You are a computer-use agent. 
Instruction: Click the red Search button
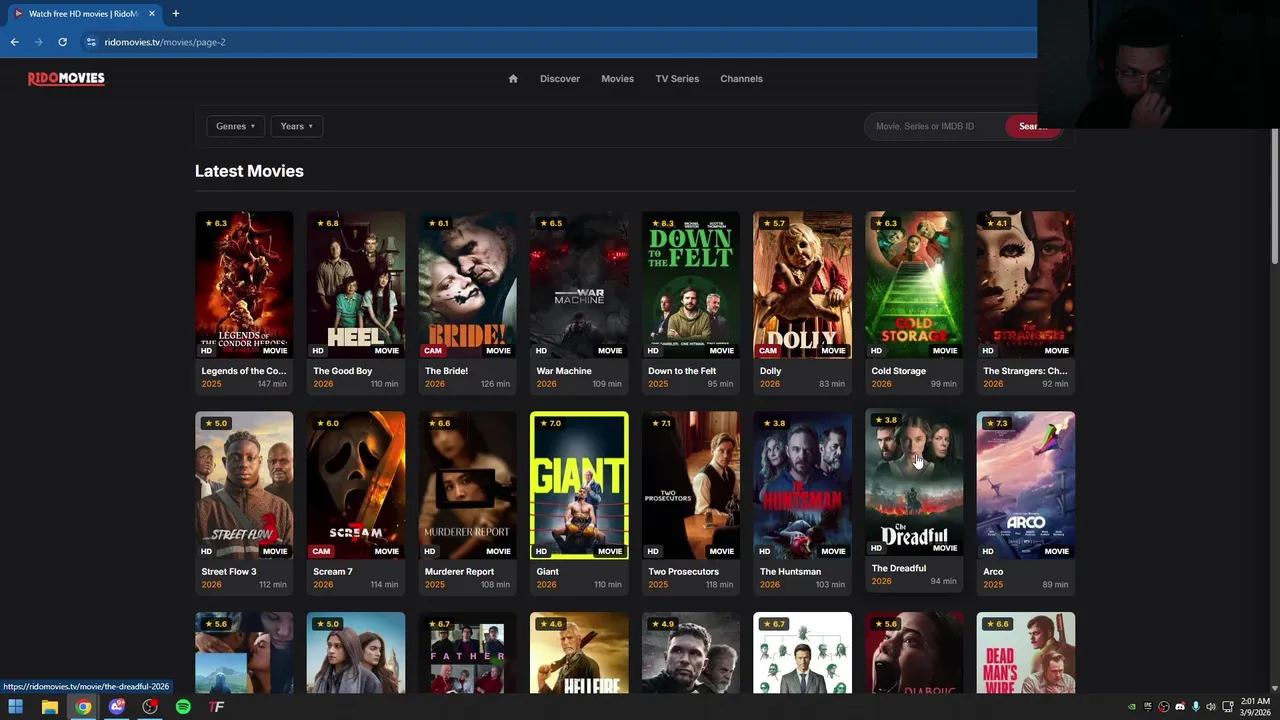pos(1032,126)
